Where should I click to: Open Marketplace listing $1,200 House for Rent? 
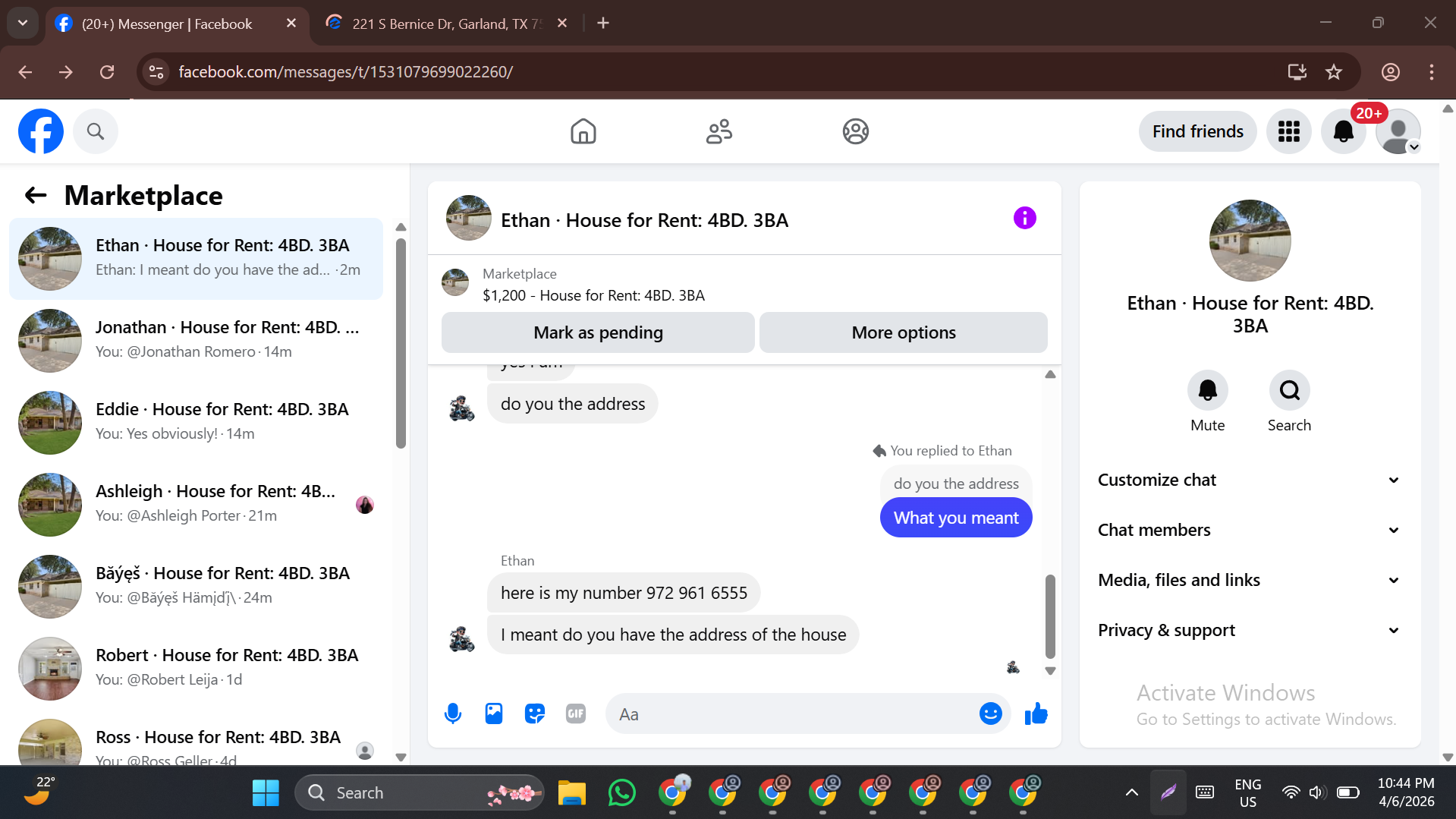coord(593,295)
